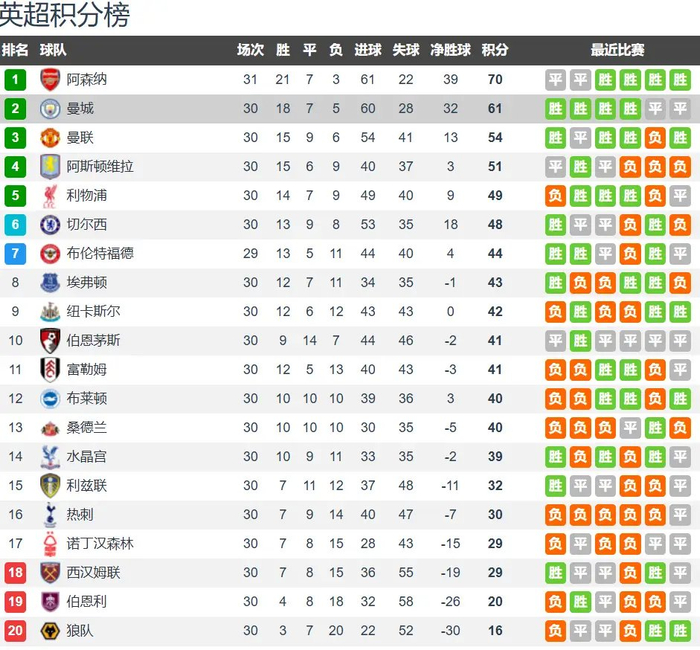The height and width of the screenshot is (650, 700).
Task: Click the Everton (埃弗顿) crest icon
Action: tap(50, 283)
